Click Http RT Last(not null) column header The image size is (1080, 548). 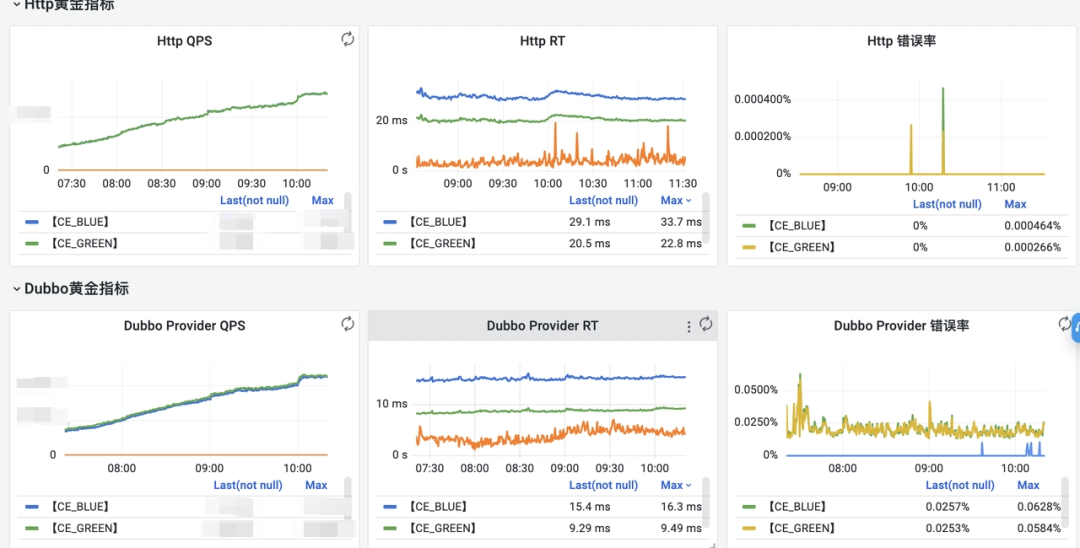coord(603,200)
